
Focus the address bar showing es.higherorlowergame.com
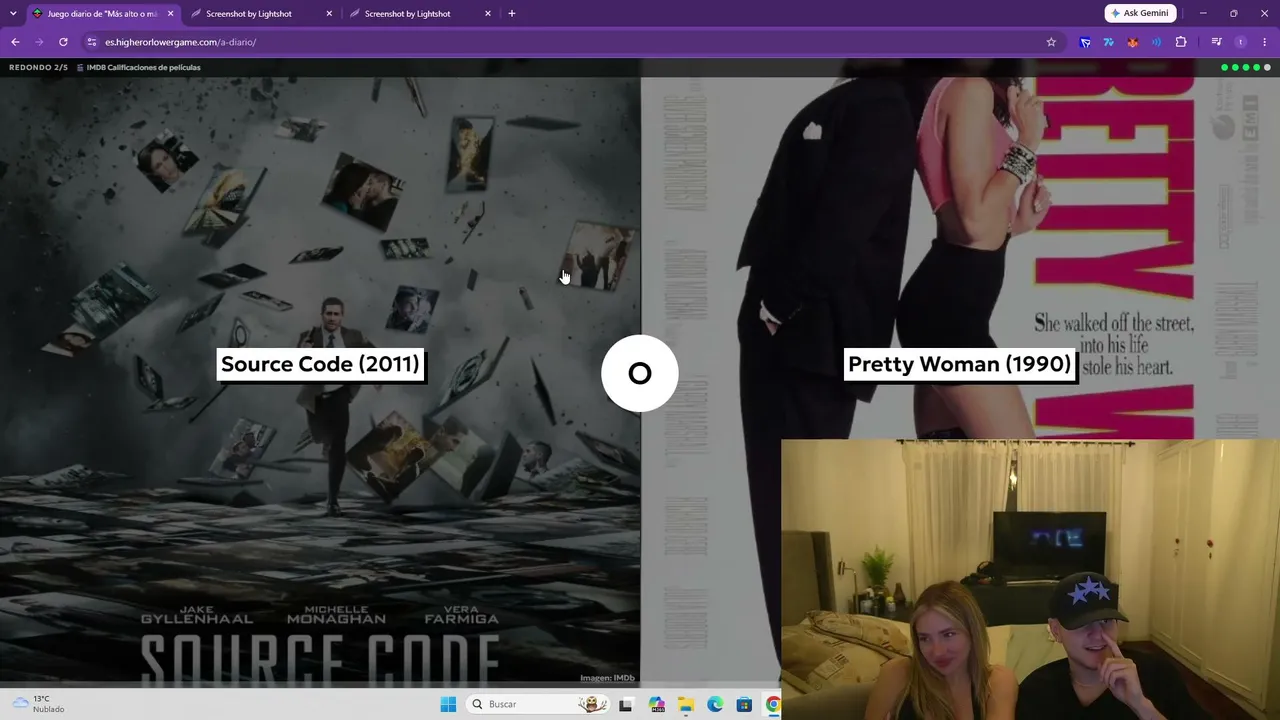(x=570, y=42)
